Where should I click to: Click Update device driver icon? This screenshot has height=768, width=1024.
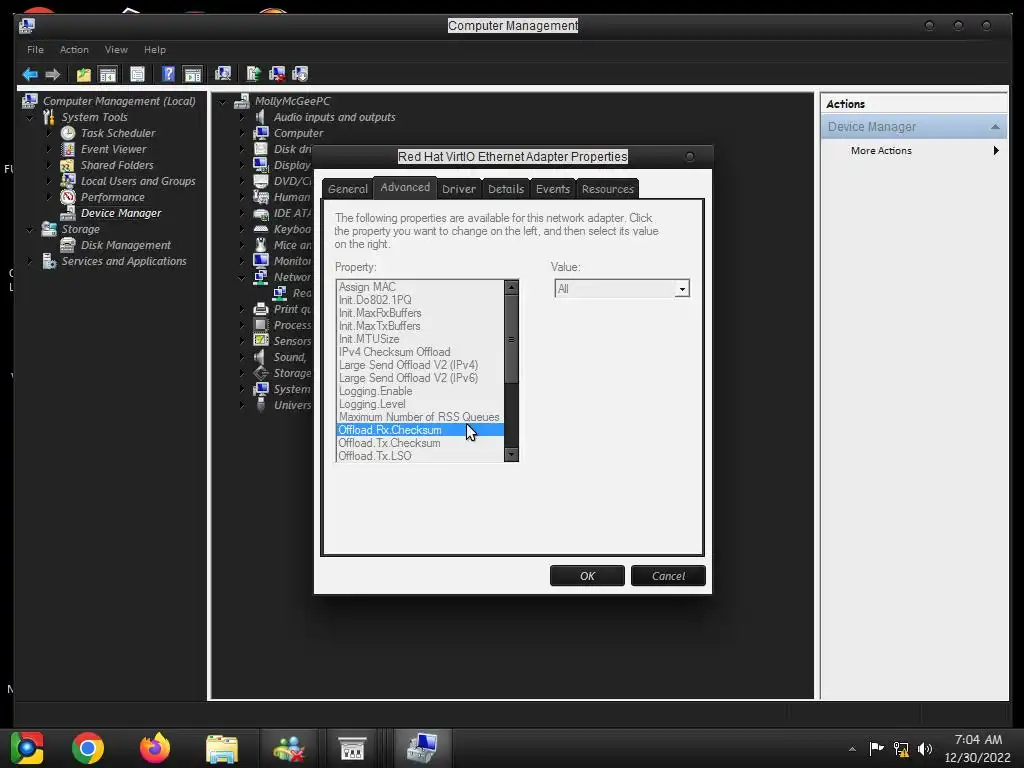[254, 74]
